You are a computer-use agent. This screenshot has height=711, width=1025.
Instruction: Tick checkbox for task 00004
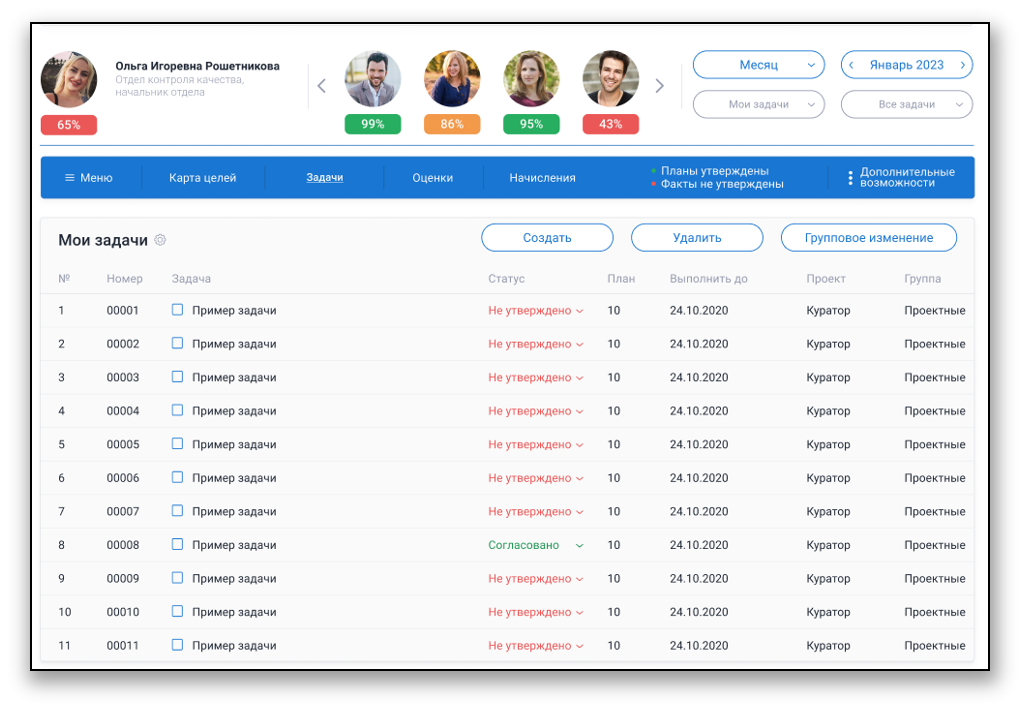click(x=177, y=410)
